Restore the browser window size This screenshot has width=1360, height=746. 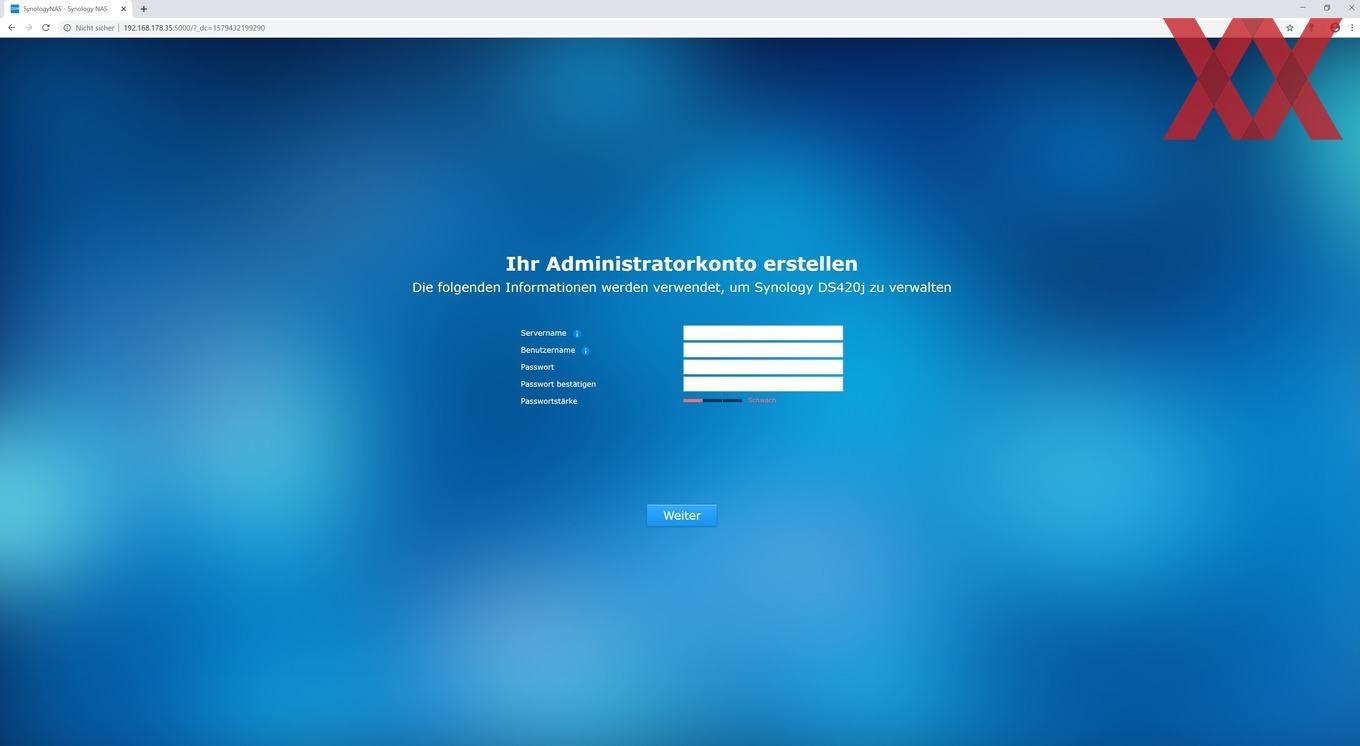pyautogui.click(x=1327, y=8)
